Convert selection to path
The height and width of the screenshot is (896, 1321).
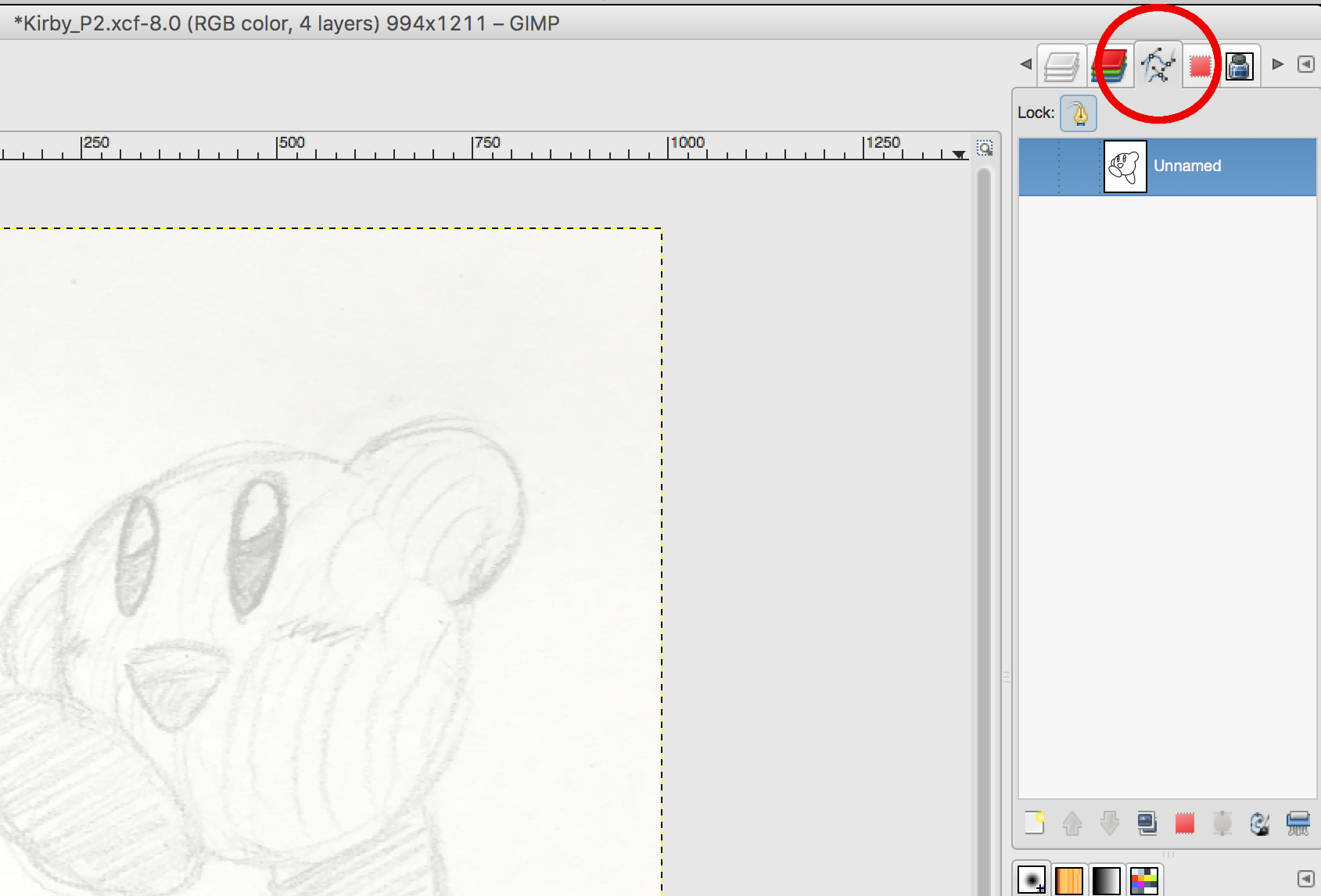pyautogui.click(x=1222, y=823)
